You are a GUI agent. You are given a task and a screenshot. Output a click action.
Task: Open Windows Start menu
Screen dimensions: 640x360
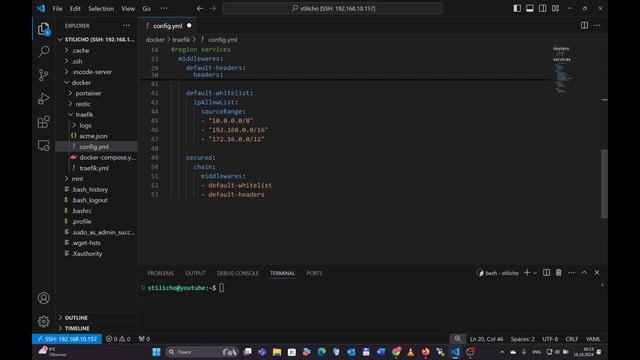156,352
